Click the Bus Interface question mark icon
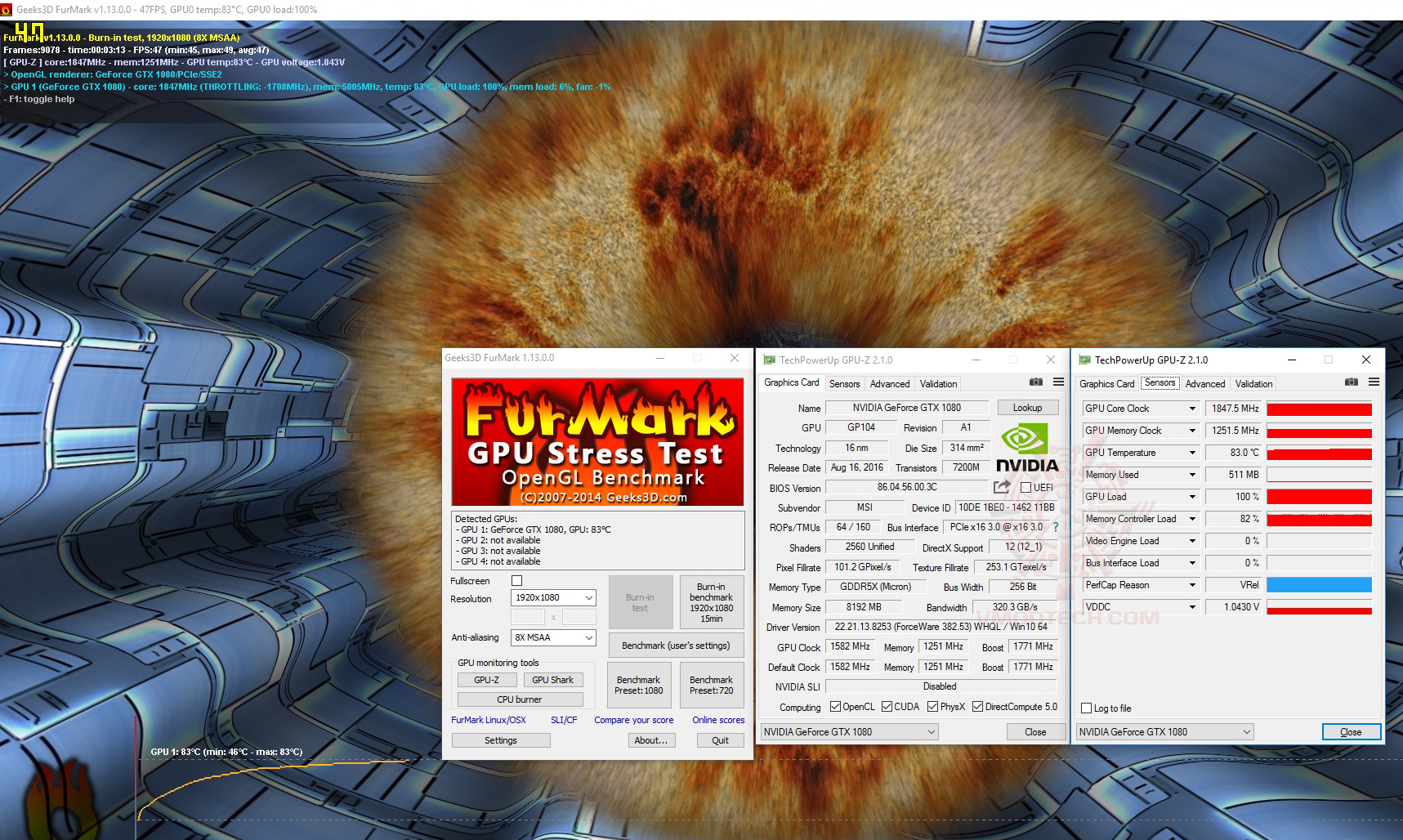The height and width of the screenshot is (840, 1403). tap(1056, 527)
